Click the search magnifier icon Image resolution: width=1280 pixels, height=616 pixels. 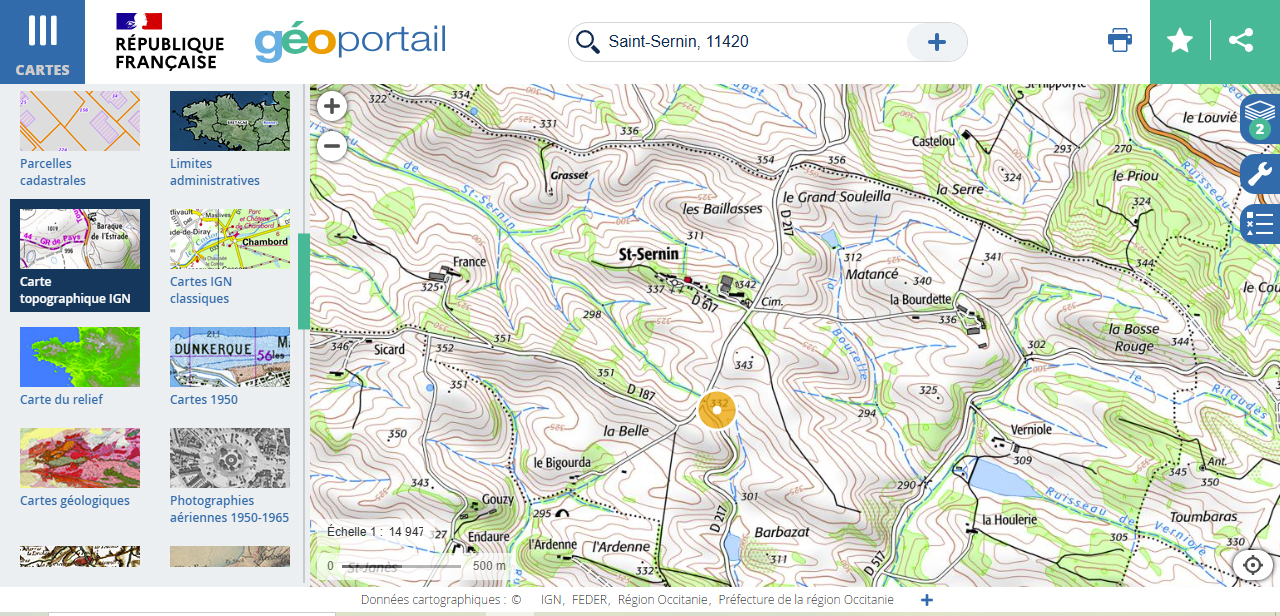coord(588,42)
